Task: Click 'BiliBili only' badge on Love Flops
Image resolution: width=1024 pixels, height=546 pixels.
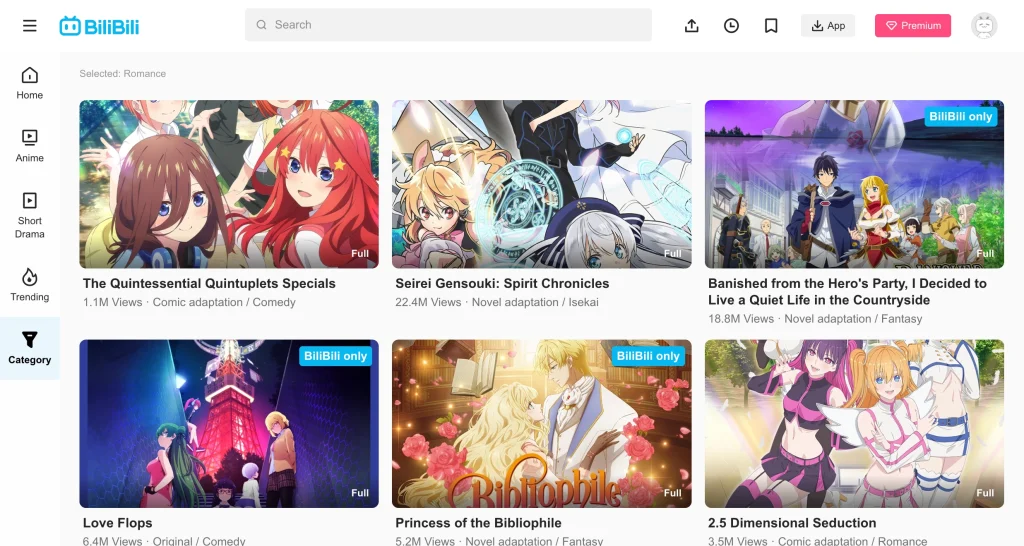Action: [335, 356]
